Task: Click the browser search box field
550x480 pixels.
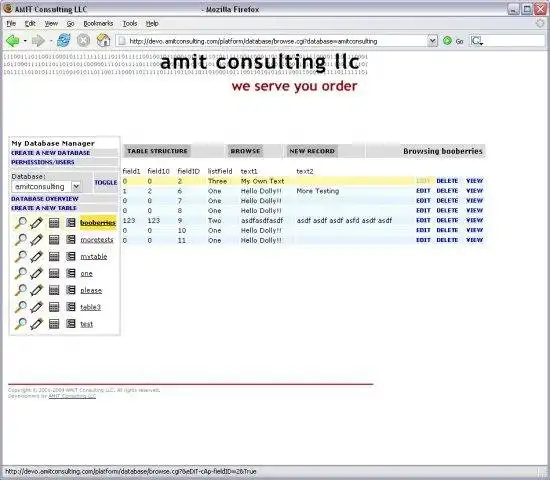Action: 514,41
